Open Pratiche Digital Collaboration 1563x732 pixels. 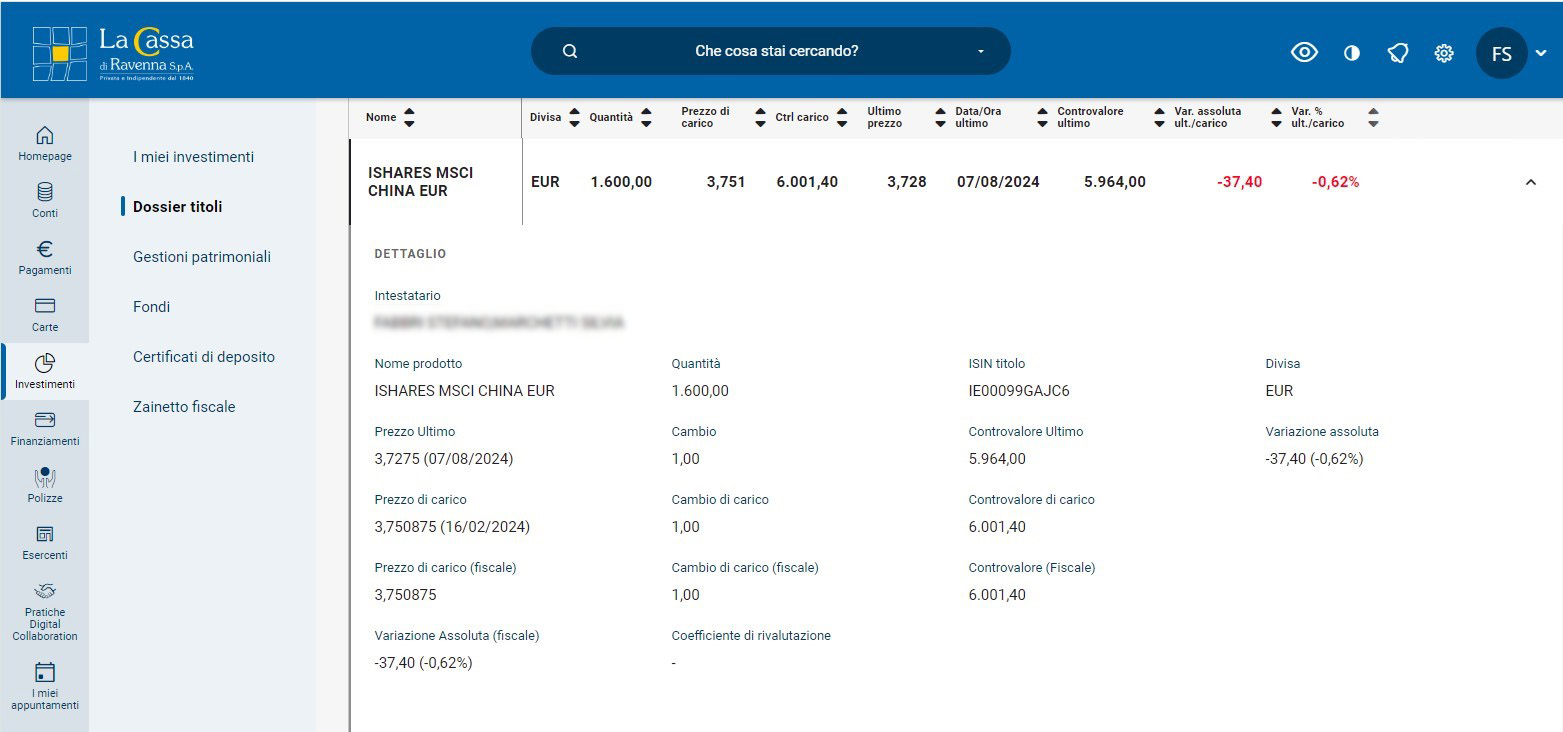click(45, 610)
